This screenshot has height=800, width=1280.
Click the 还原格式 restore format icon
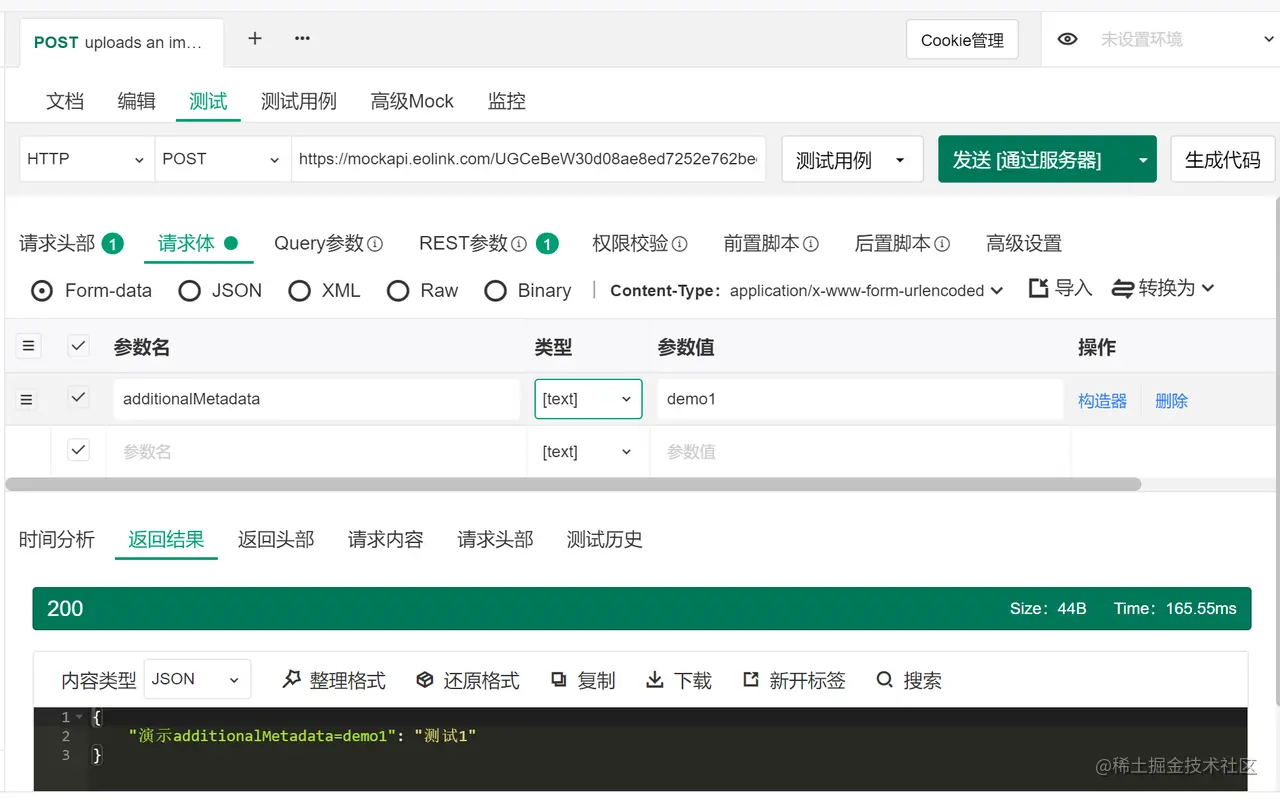coord(425,680)
